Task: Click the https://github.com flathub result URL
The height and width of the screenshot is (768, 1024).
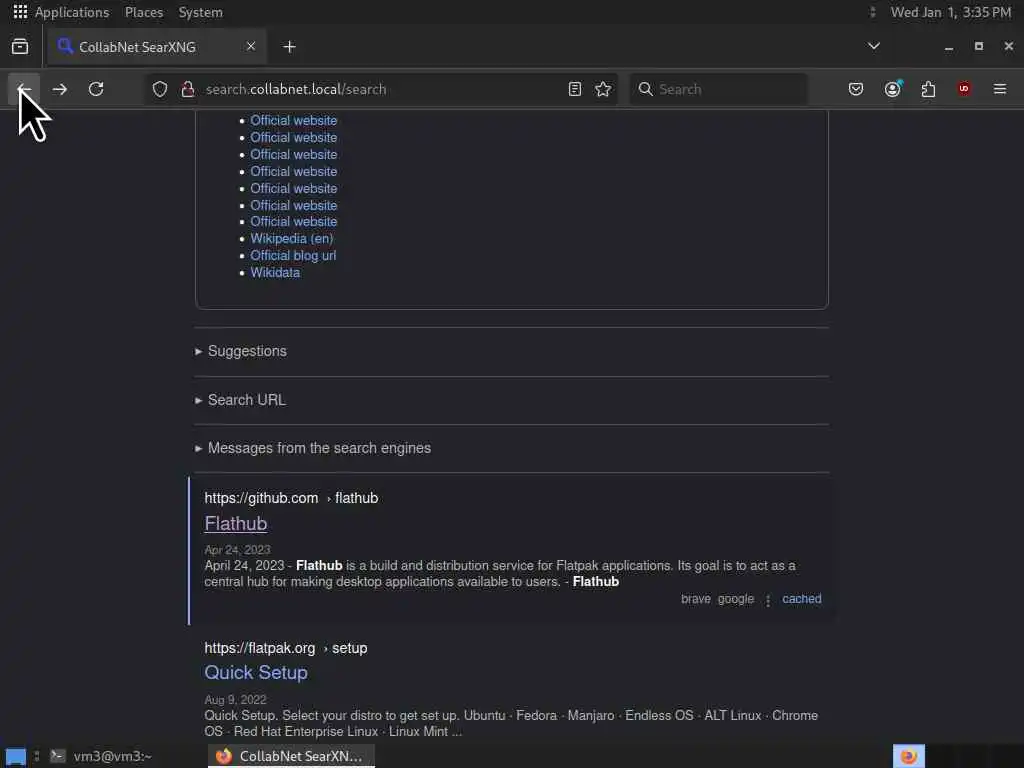Action: tap(291, 498)
